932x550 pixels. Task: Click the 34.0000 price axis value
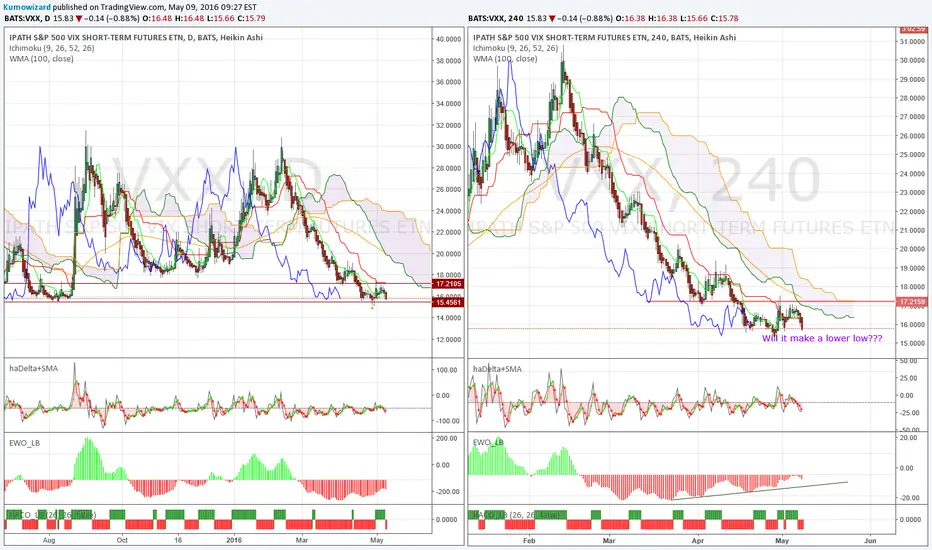coord(449,103)
